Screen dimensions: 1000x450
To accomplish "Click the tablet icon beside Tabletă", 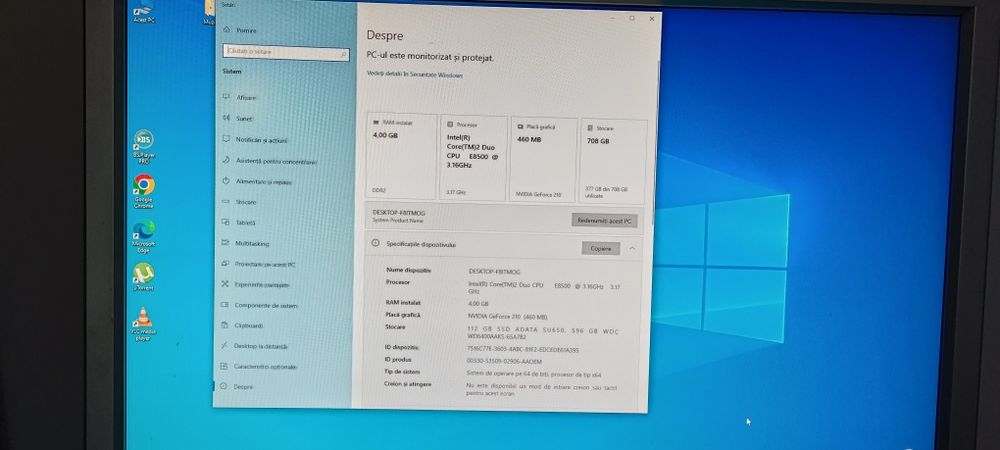I will pos(225,222).
